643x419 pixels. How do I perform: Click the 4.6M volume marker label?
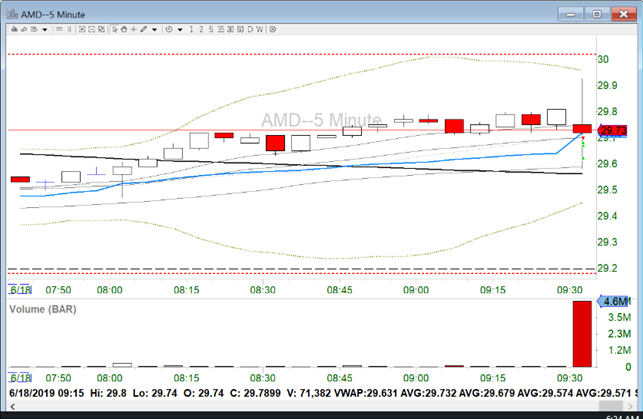pyautogui.click(x=615, y=301)
